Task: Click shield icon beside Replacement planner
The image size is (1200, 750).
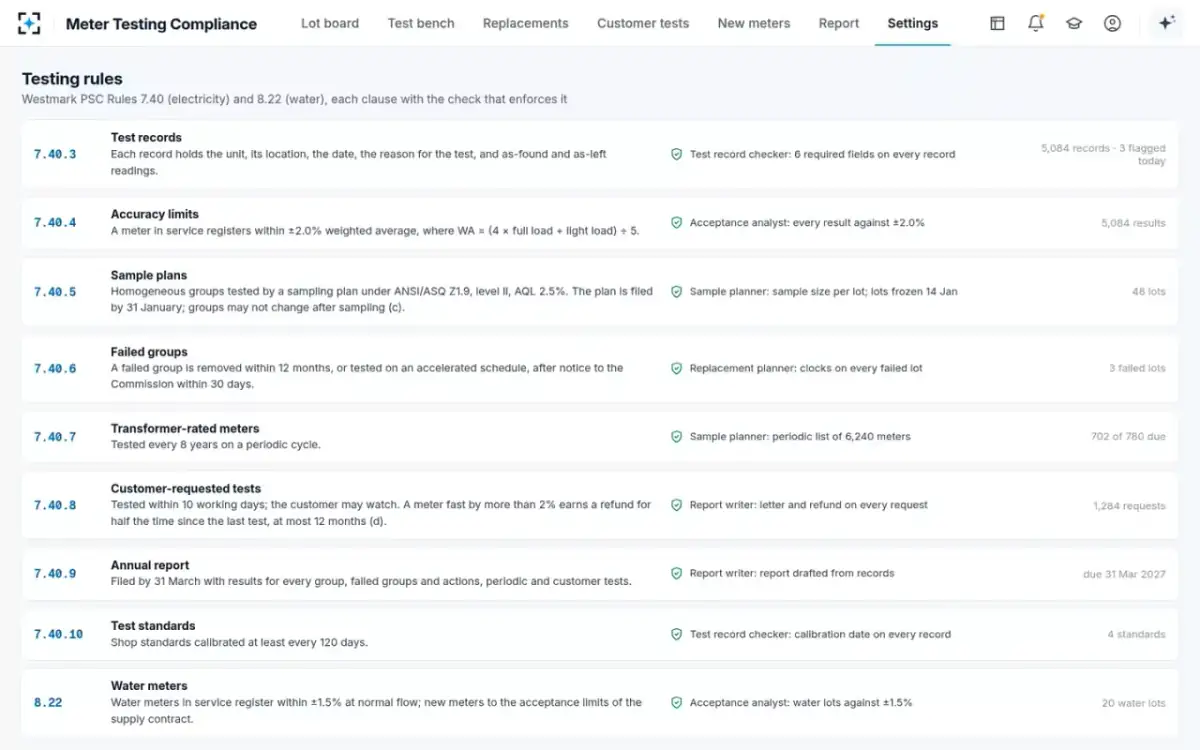Action: 677,368
